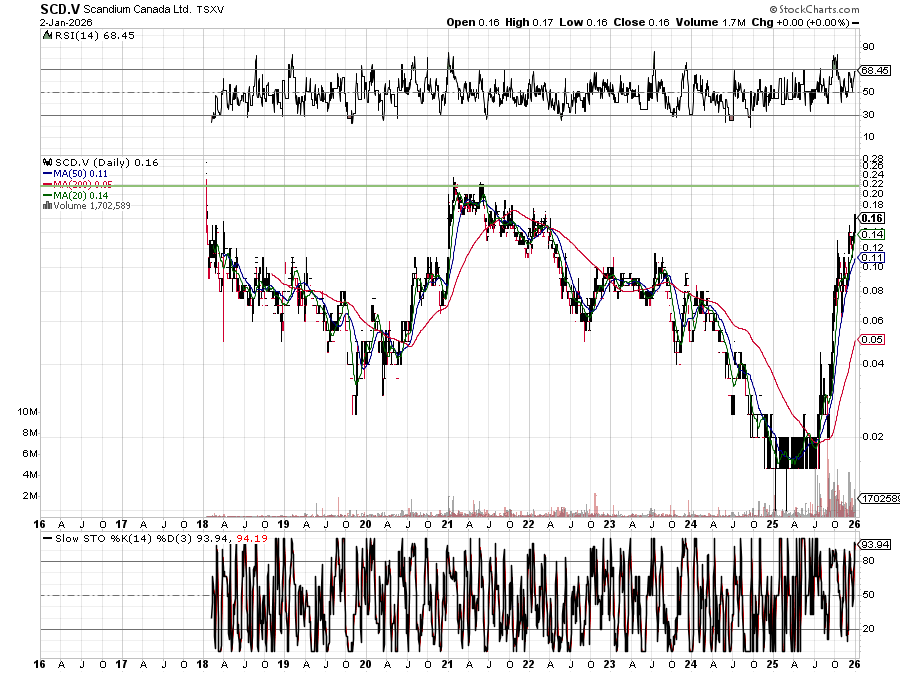Viewport: 900px width, 673px height.
Task: Click the 20 label on the stochastic axis
Action: pos(868,628)
